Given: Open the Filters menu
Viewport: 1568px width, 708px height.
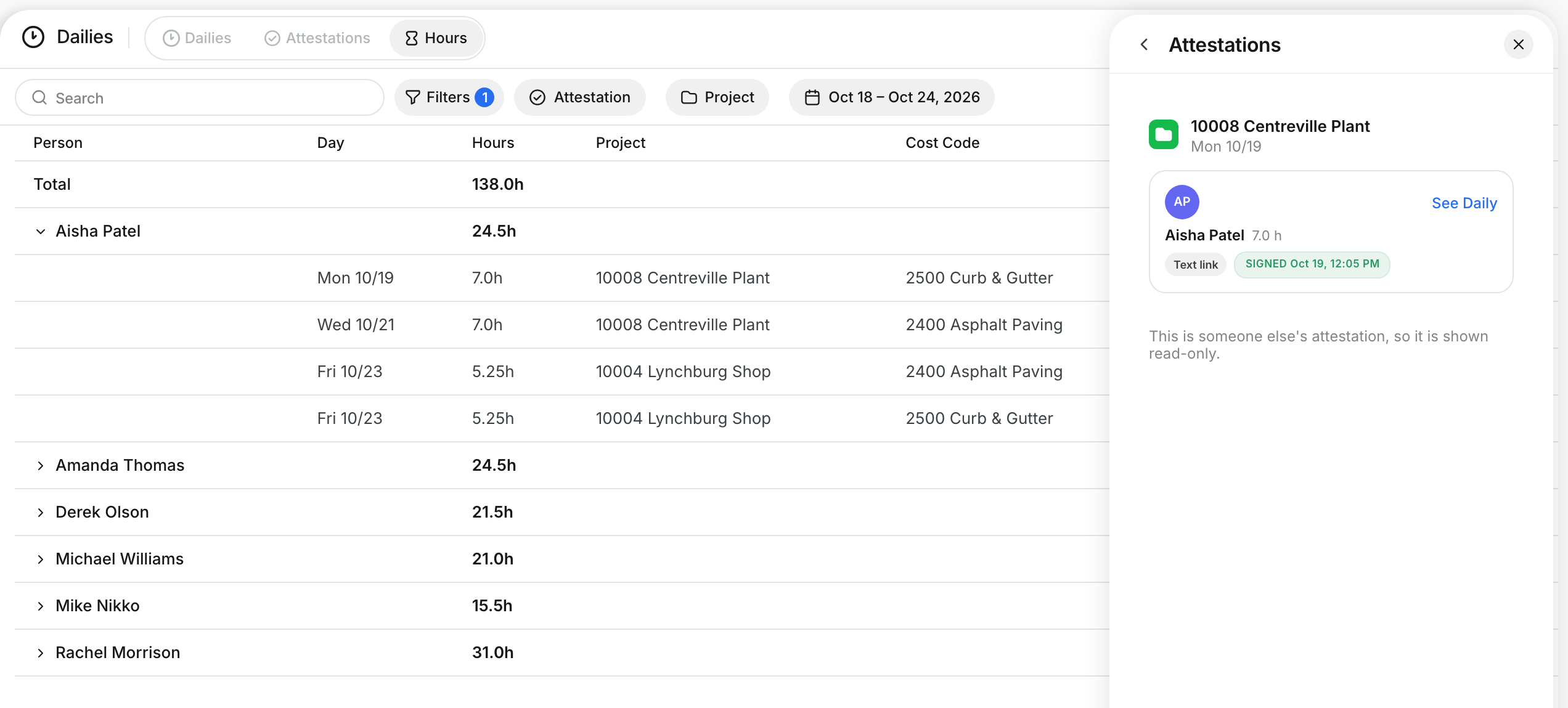Looking at the screenshot, I should pos(449,97).
